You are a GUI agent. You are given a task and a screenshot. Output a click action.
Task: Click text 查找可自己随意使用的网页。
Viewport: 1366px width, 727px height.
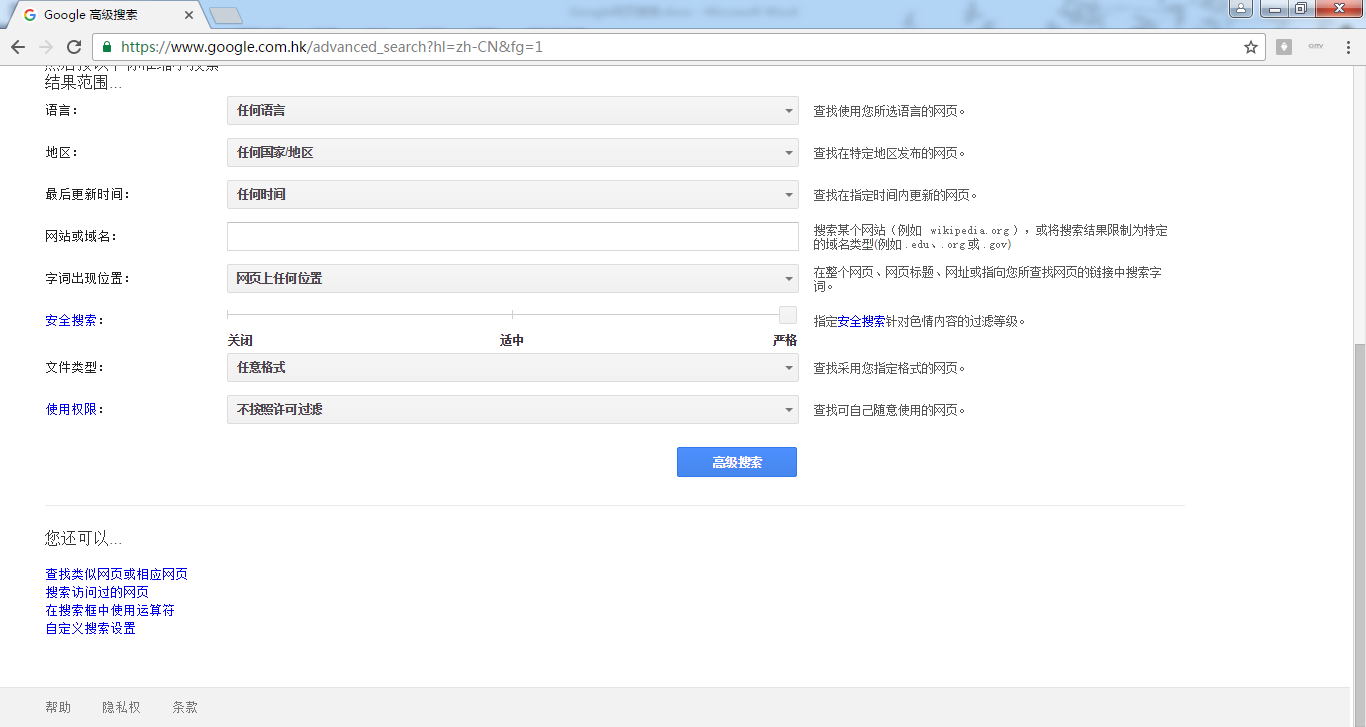[889, 411]
